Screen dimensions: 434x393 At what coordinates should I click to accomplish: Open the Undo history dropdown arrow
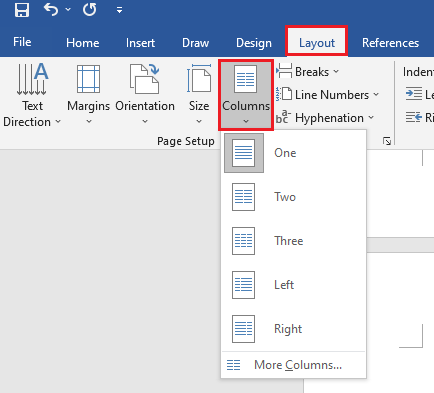[68, 9]
